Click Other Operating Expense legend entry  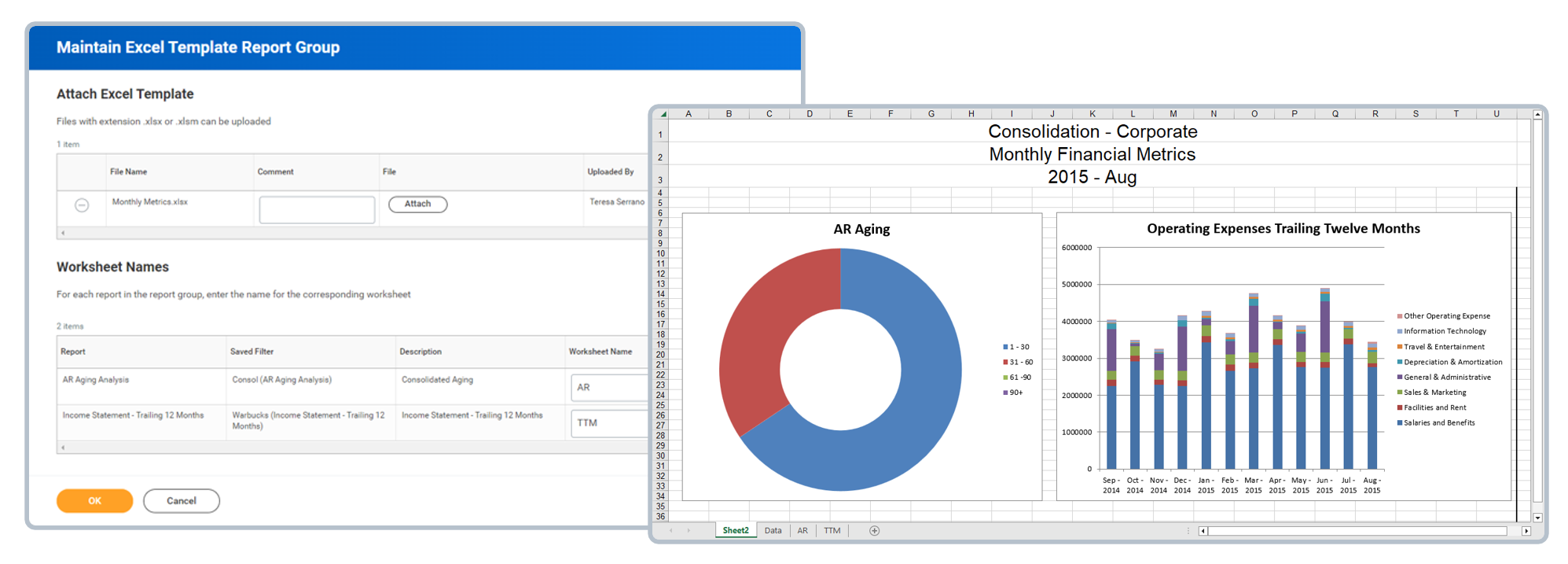click(x=1444, y=316)
